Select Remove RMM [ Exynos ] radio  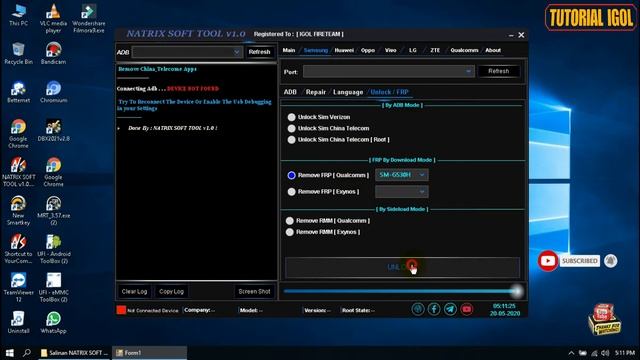290,232
